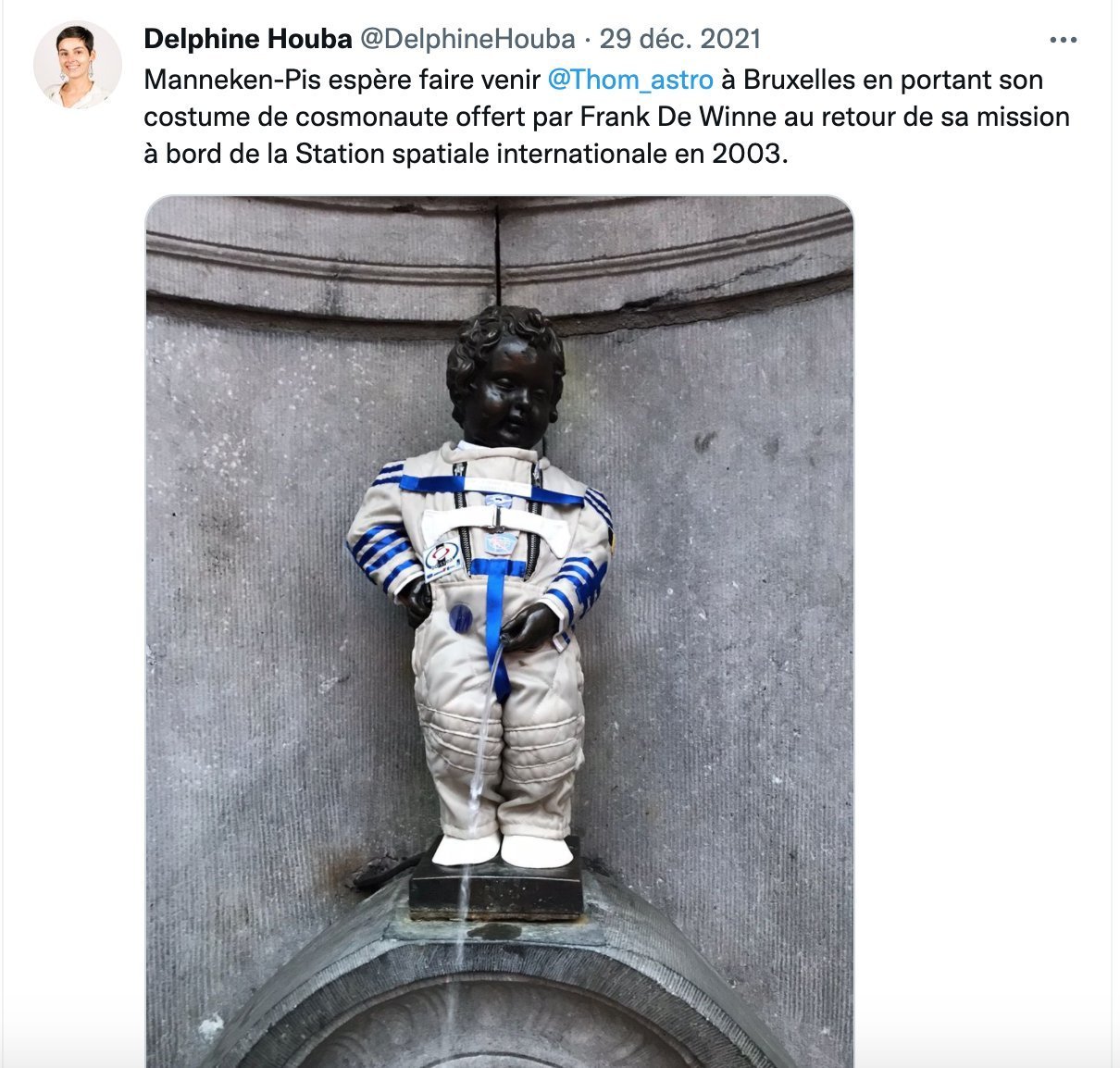Click the statue's white boots in the photo

tap(501, 850)
